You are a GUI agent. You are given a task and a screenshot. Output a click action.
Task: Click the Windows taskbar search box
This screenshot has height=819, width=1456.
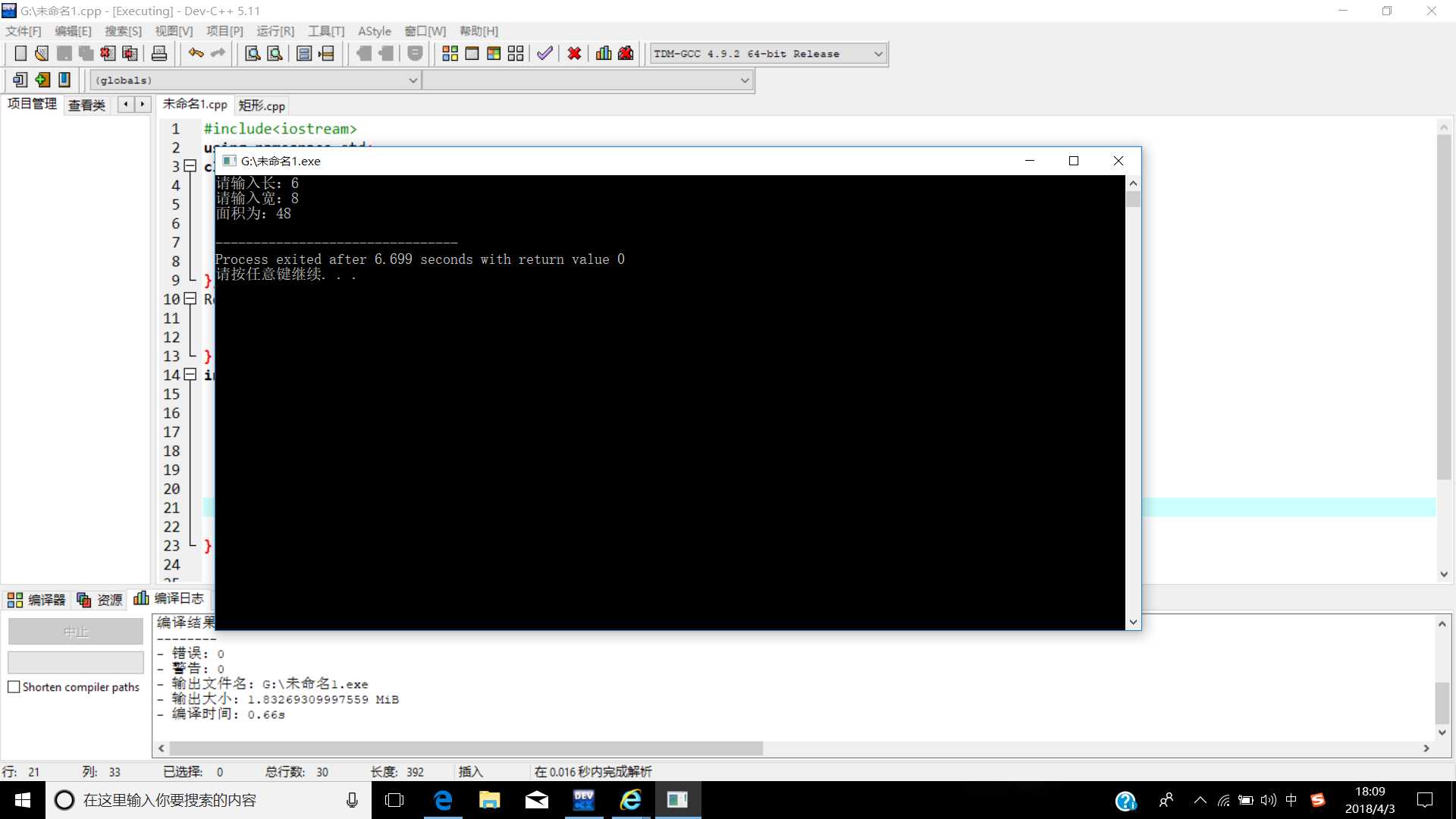pyautogui.click(x=209, y=800)
